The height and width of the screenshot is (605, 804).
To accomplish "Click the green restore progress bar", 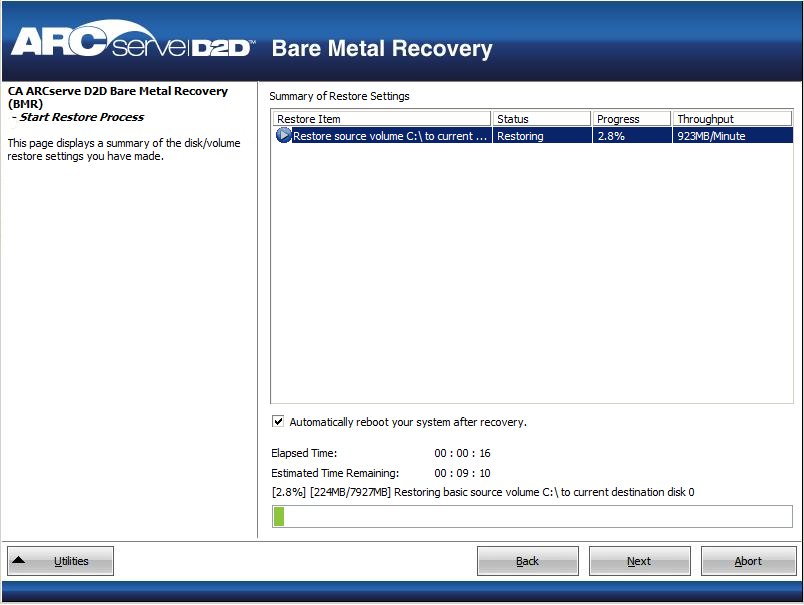I will pyautogui.click(x=281, y=514).
